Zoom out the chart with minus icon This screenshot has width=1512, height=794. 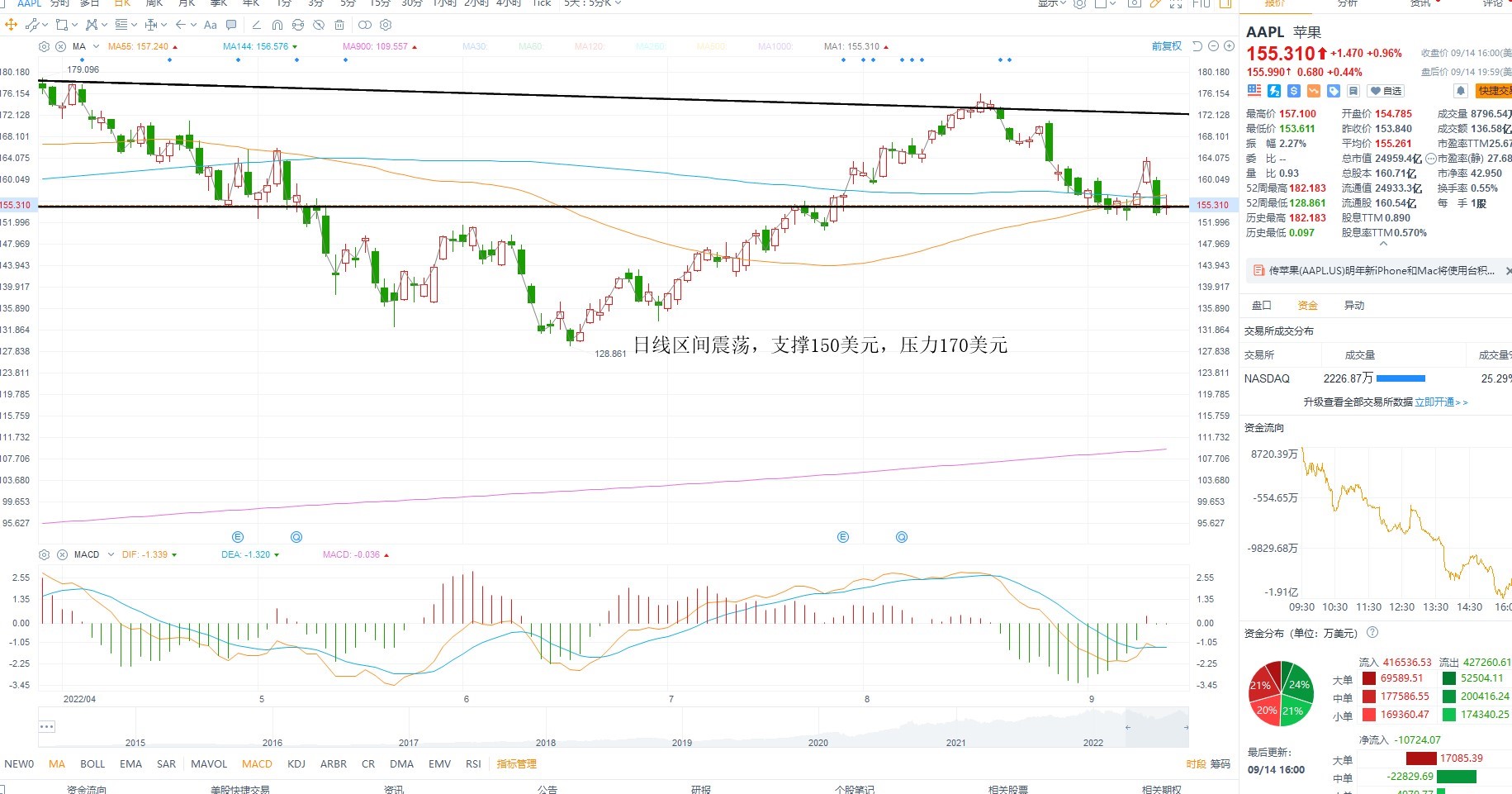[1213, 46]
